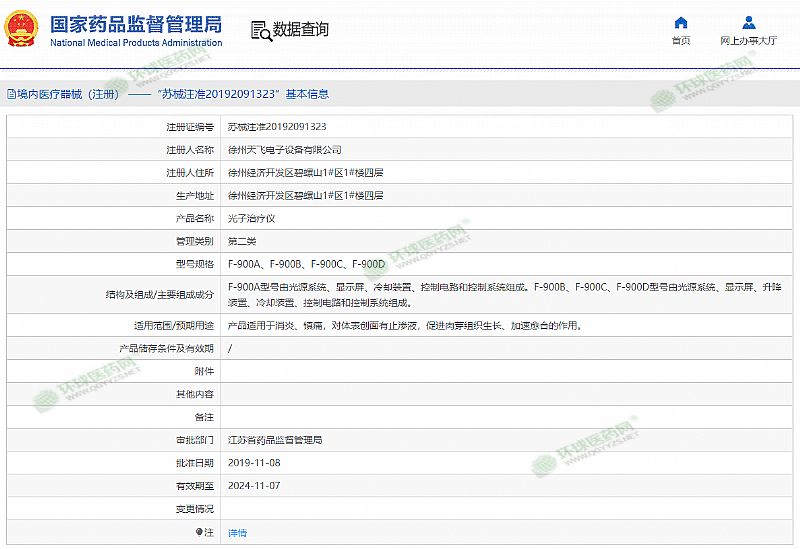
Task: Open 网上办事大厅 service hall label
Action: tap(748, 41)
